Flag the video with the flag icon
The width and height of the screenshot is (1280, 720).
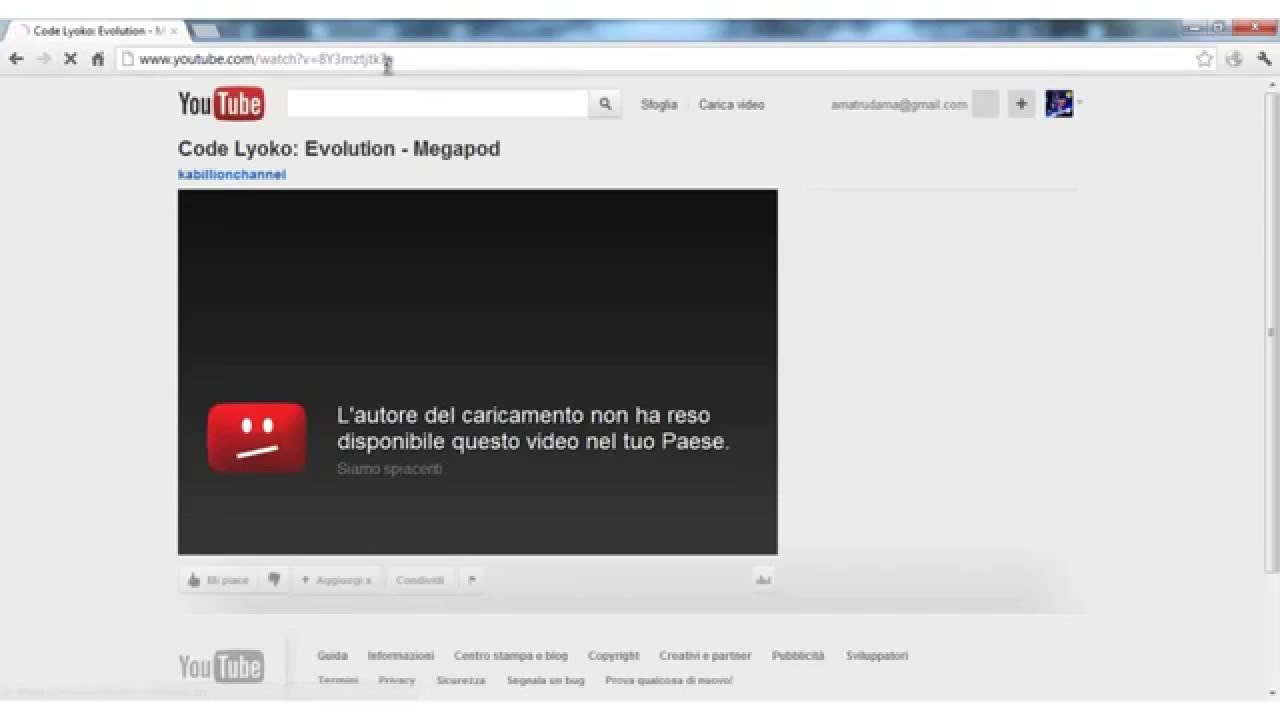pos(472,580)
